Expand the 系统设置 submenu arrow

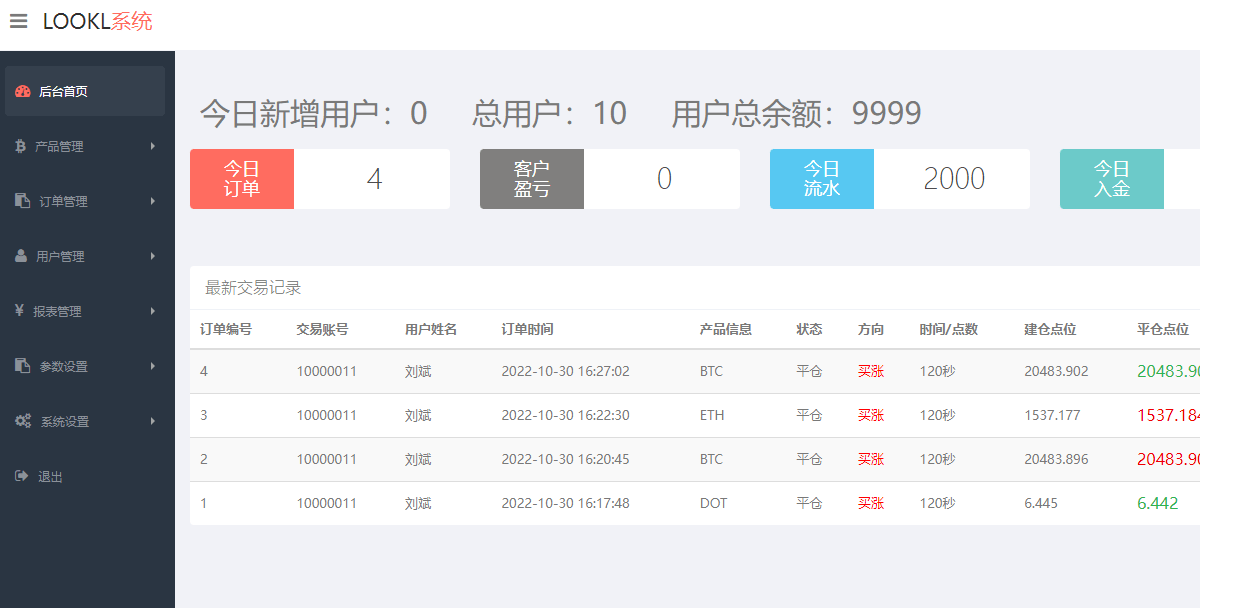[x=153, y=421]
